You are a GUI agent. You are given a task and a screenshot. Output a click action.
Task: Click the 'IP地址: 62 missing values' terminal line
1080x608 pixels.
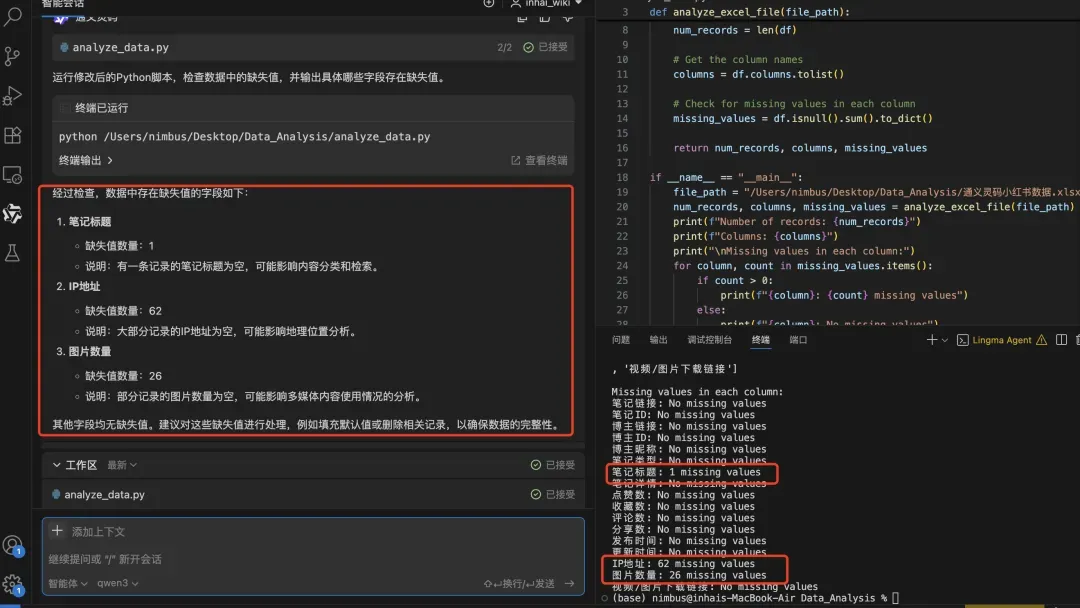pyautogui.click(x=683, y=563)
